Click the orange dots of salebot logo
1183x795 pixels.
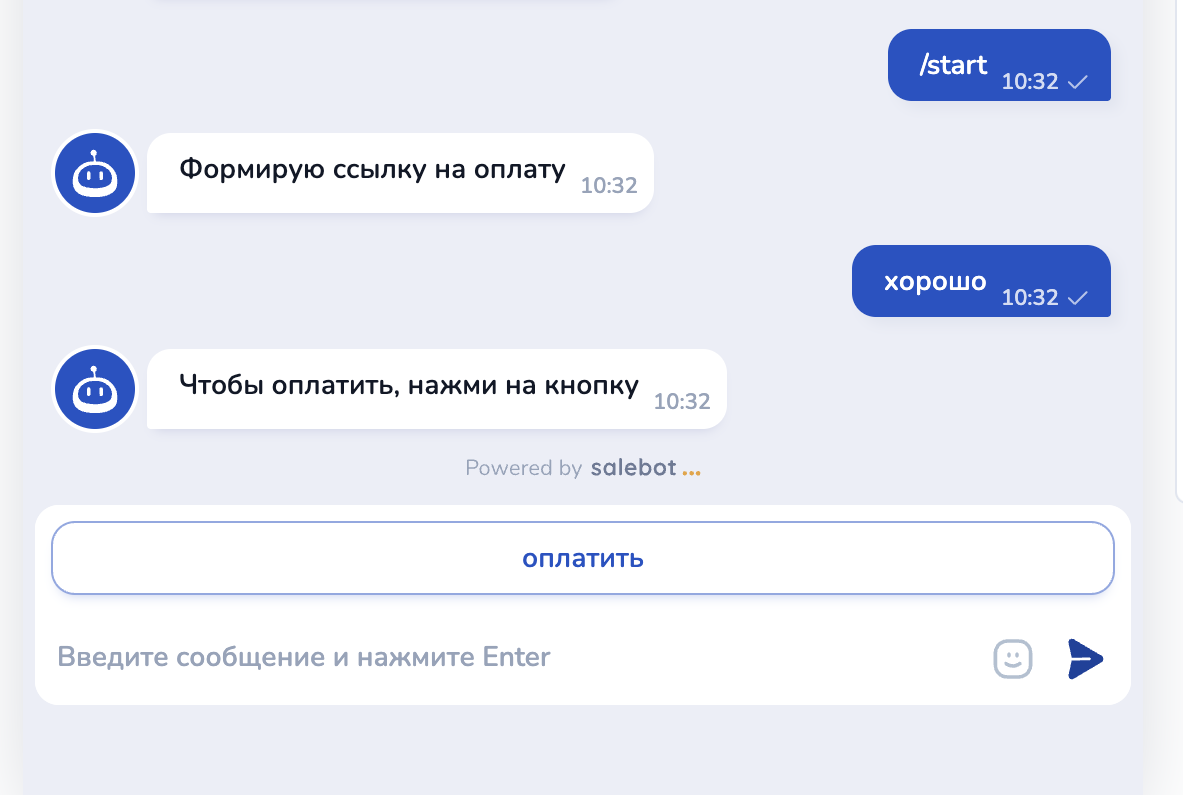(691, 470)
